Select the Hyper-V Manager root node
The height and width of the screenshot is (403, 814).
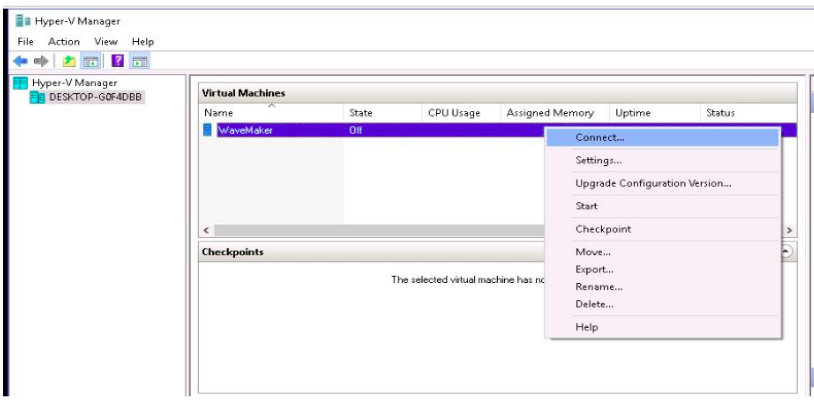[x=75, y=83]
